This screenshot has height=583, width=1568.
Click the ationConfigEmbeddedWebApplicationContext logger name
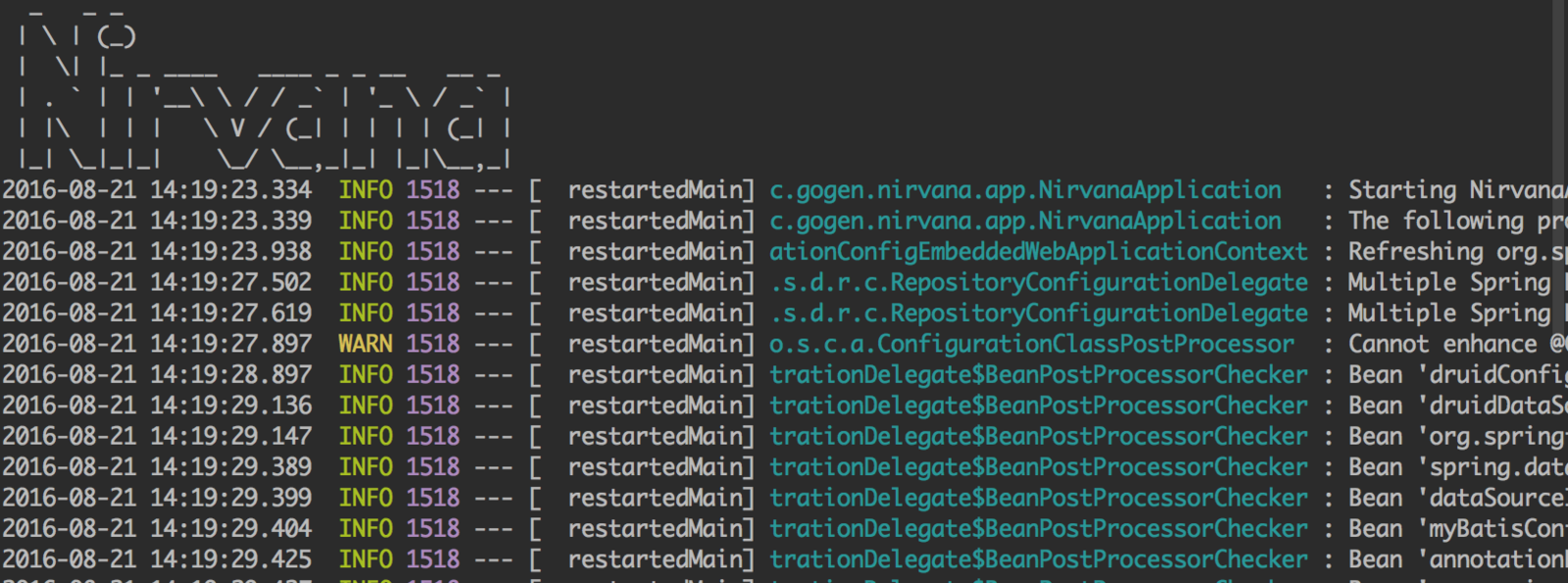[x=1038, y=252]
